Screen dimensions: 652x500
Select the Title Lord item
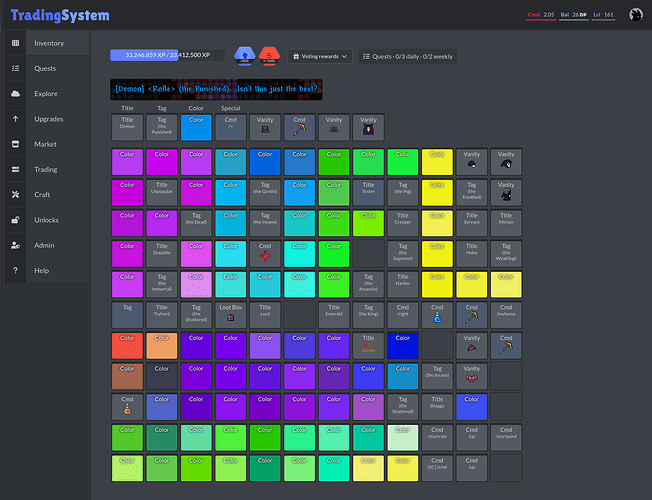pyautogui.click(x=265, y=315)
